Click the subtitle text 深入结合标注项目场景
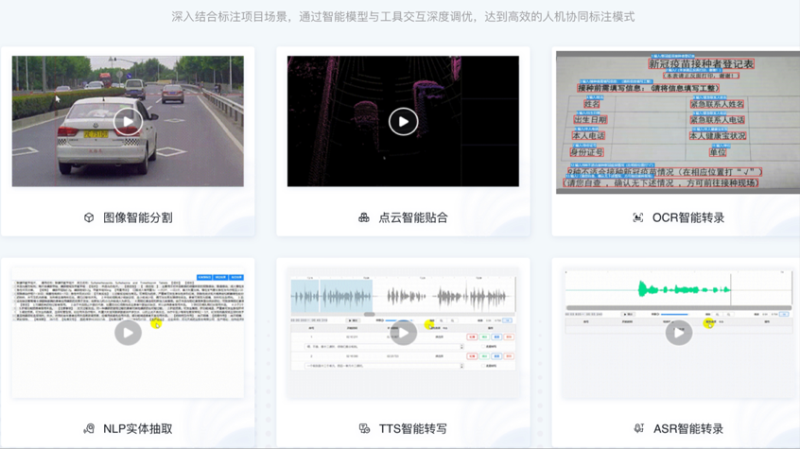 (231, 17)
